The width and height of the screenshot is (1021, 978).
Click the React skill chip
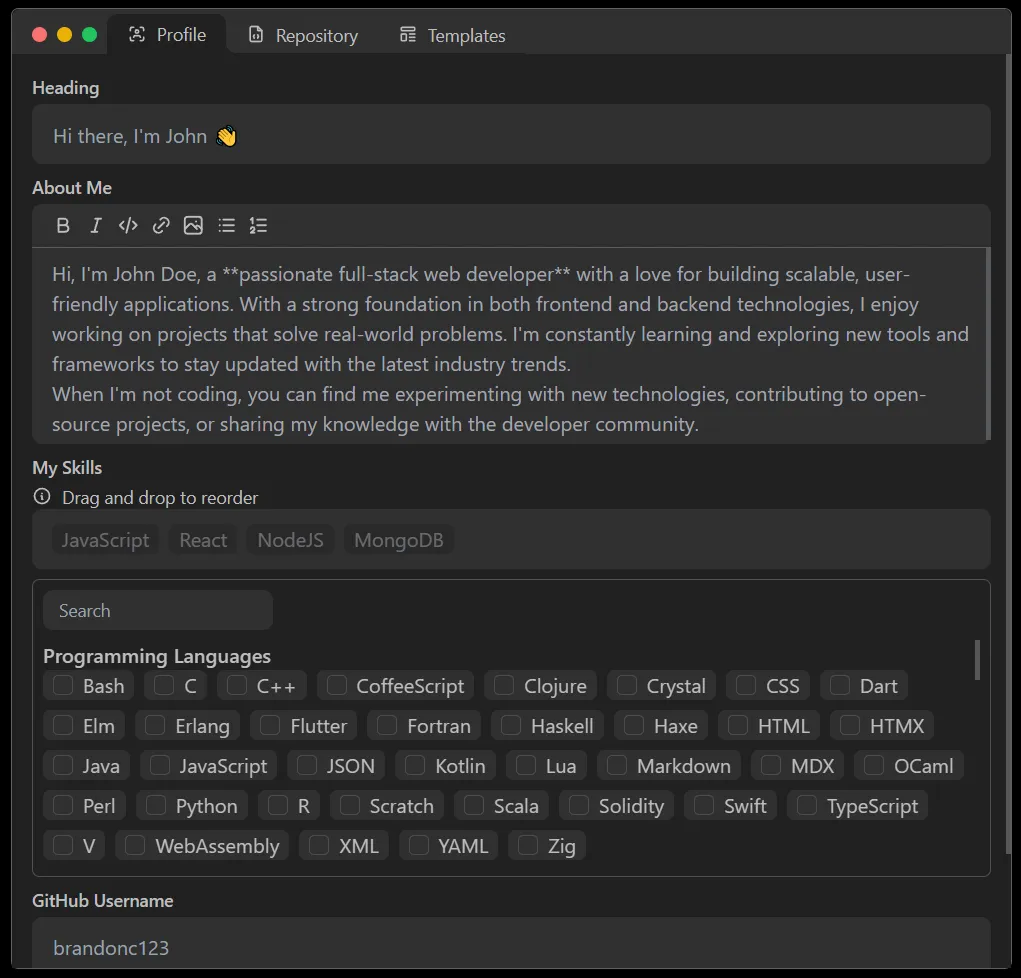[203, 539]
